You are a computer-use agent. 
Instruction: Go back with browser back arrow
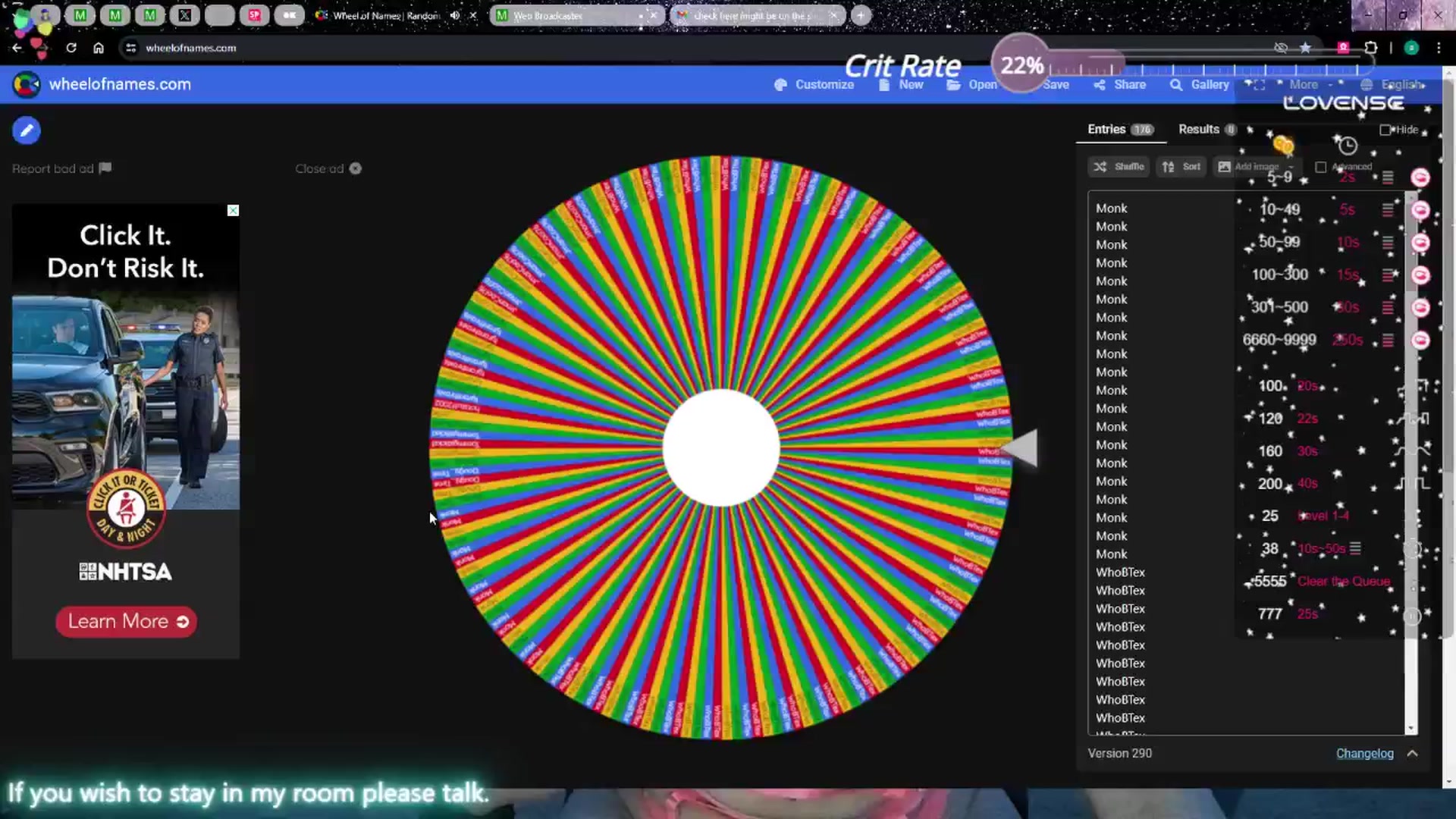pos(17,48)
